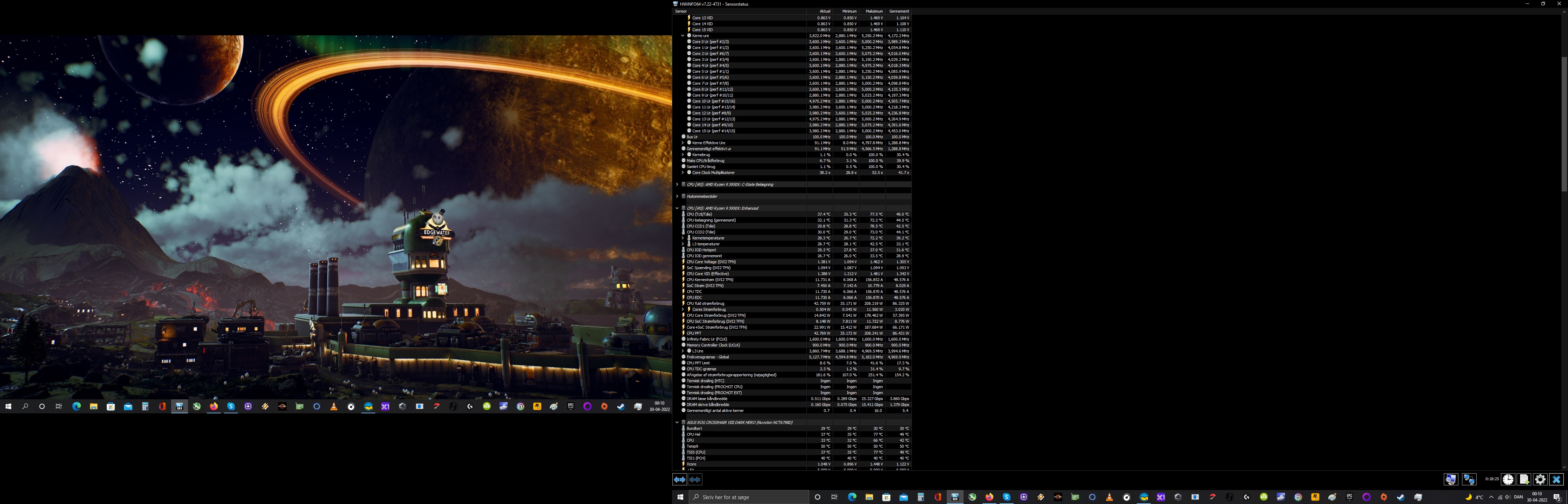The height and width of the screenshot is (504, 1568).
Task: Collapse the Kerne ure group
Action: click(x=683, y=36)
